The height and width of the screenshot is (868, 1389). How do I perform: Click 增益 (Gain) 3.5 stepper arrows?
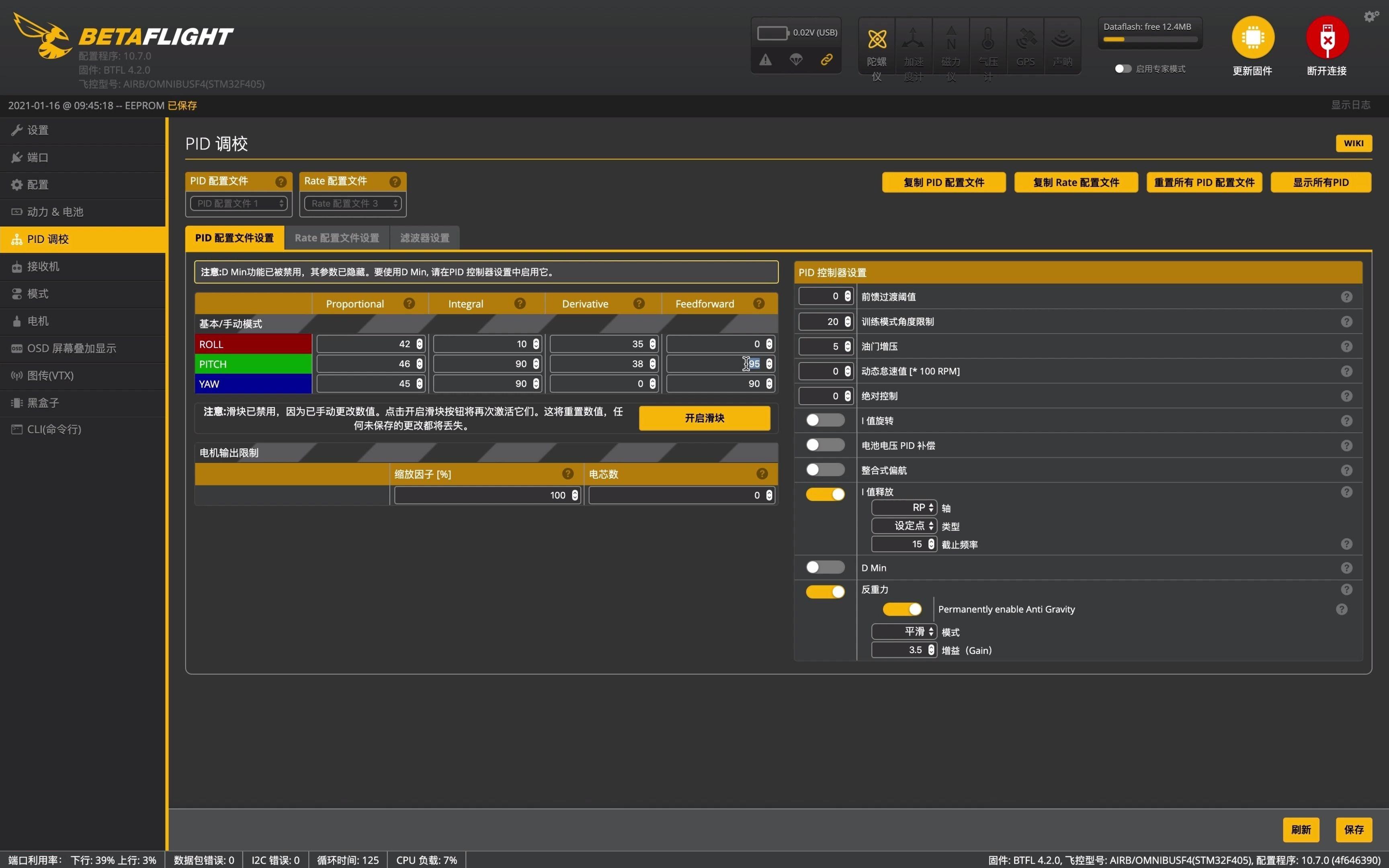pyautogui.click(x=931, y=650)
